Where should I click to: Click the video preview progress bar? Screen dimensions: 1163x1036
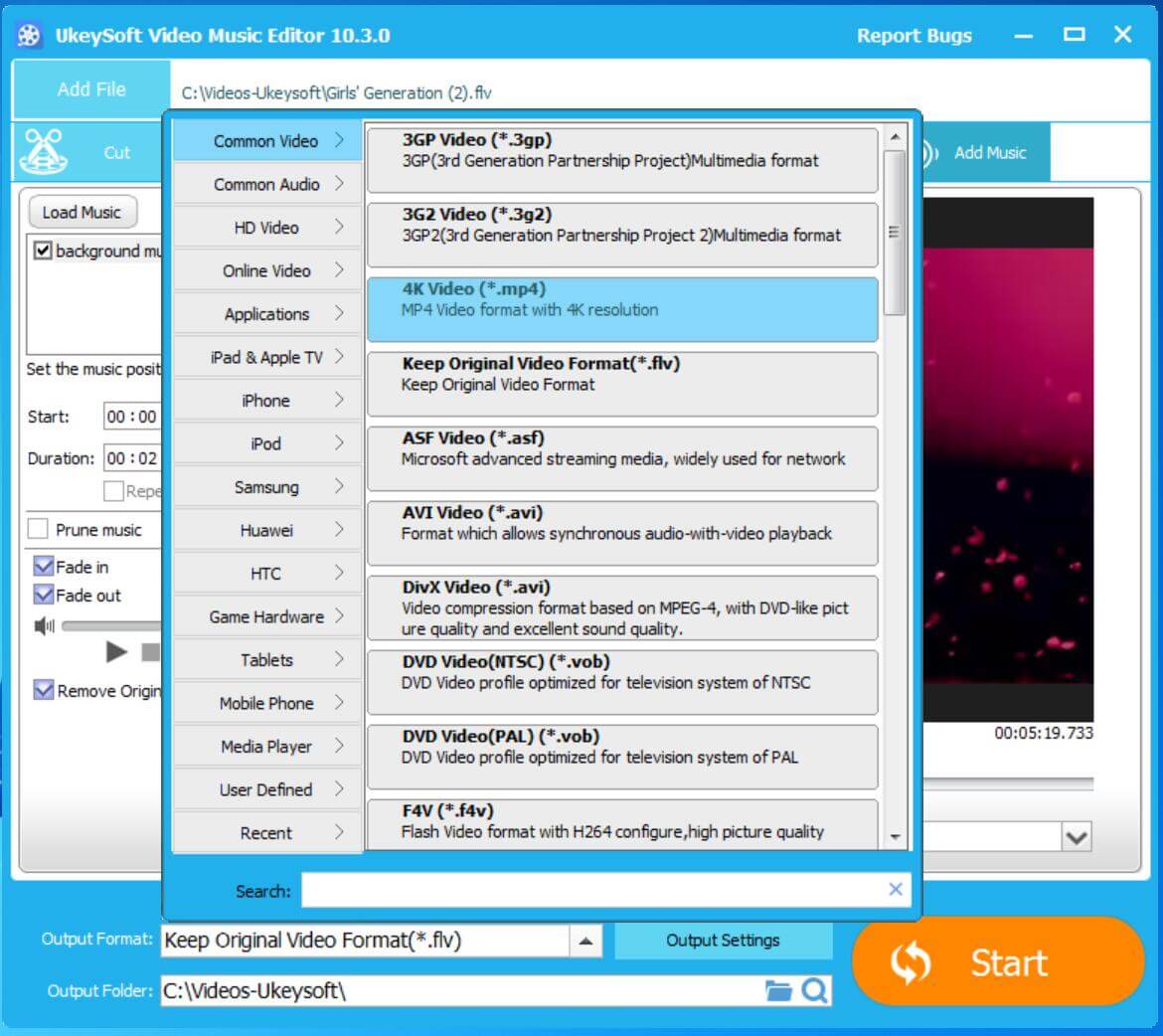tap(1008, 782)
